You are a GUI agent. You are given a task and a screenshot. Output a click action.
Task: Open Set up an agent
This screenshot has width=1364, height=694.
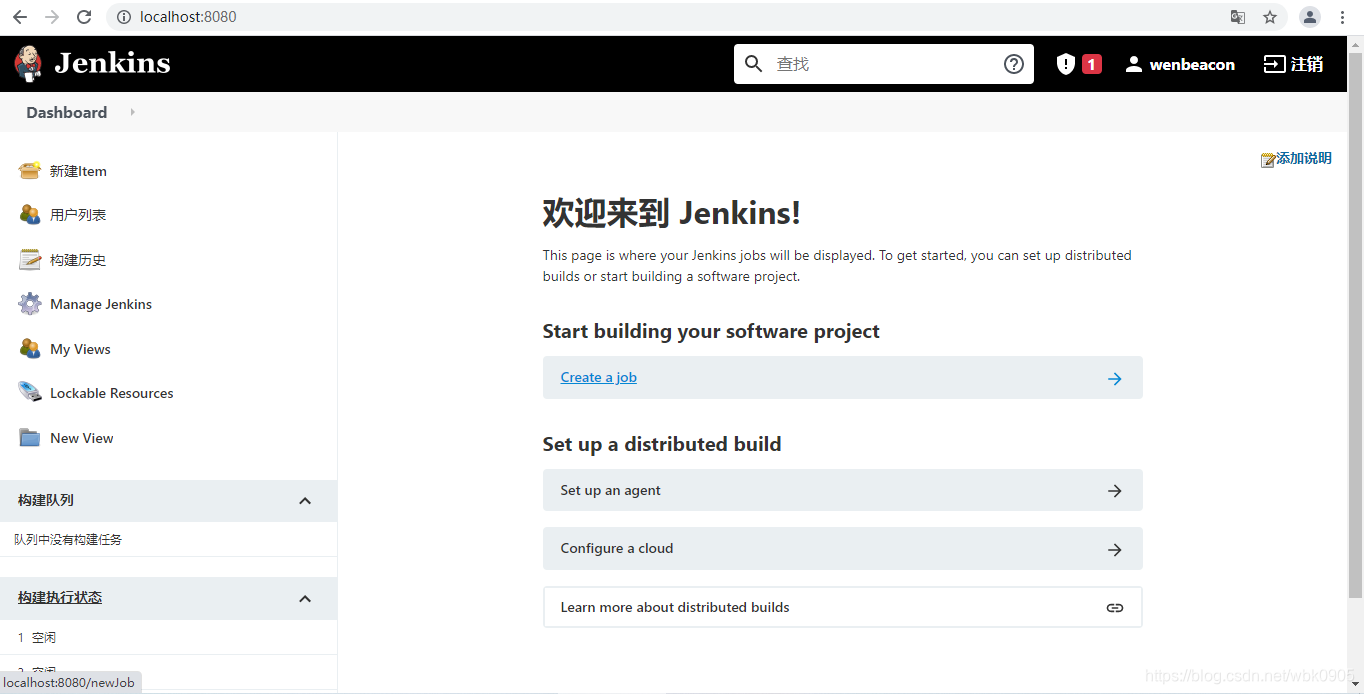click(x=842, y=490)
